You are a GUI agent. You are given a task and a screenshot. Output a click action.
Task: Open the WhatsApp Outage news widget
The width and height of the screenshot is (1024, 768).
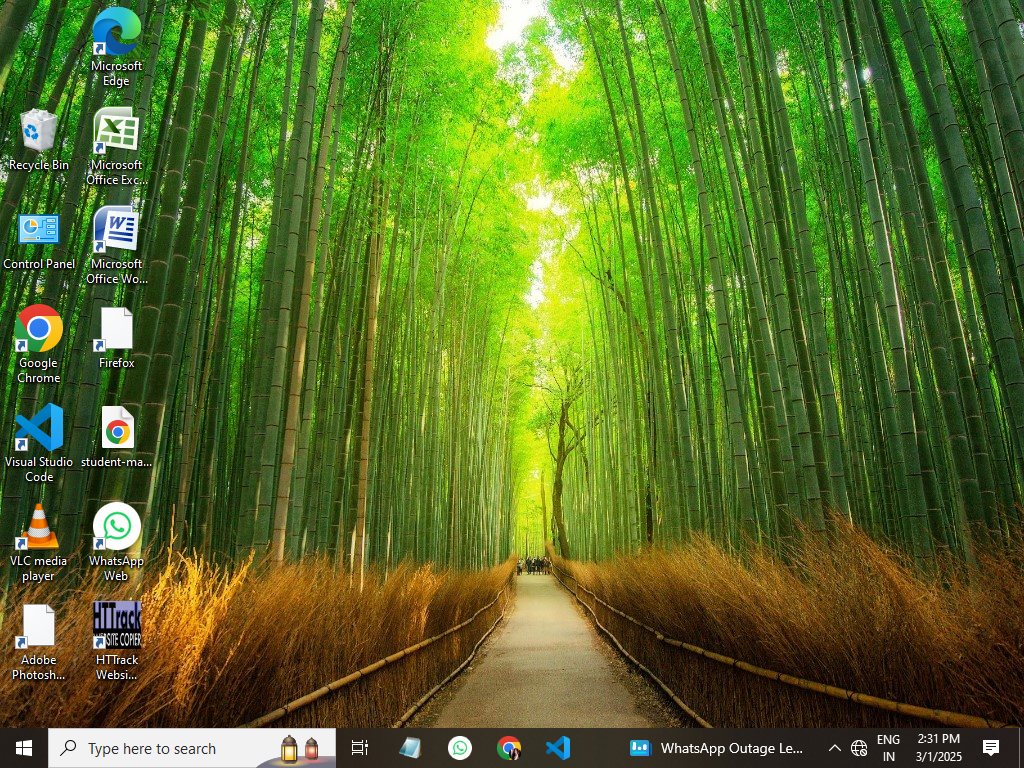[716, 748]
